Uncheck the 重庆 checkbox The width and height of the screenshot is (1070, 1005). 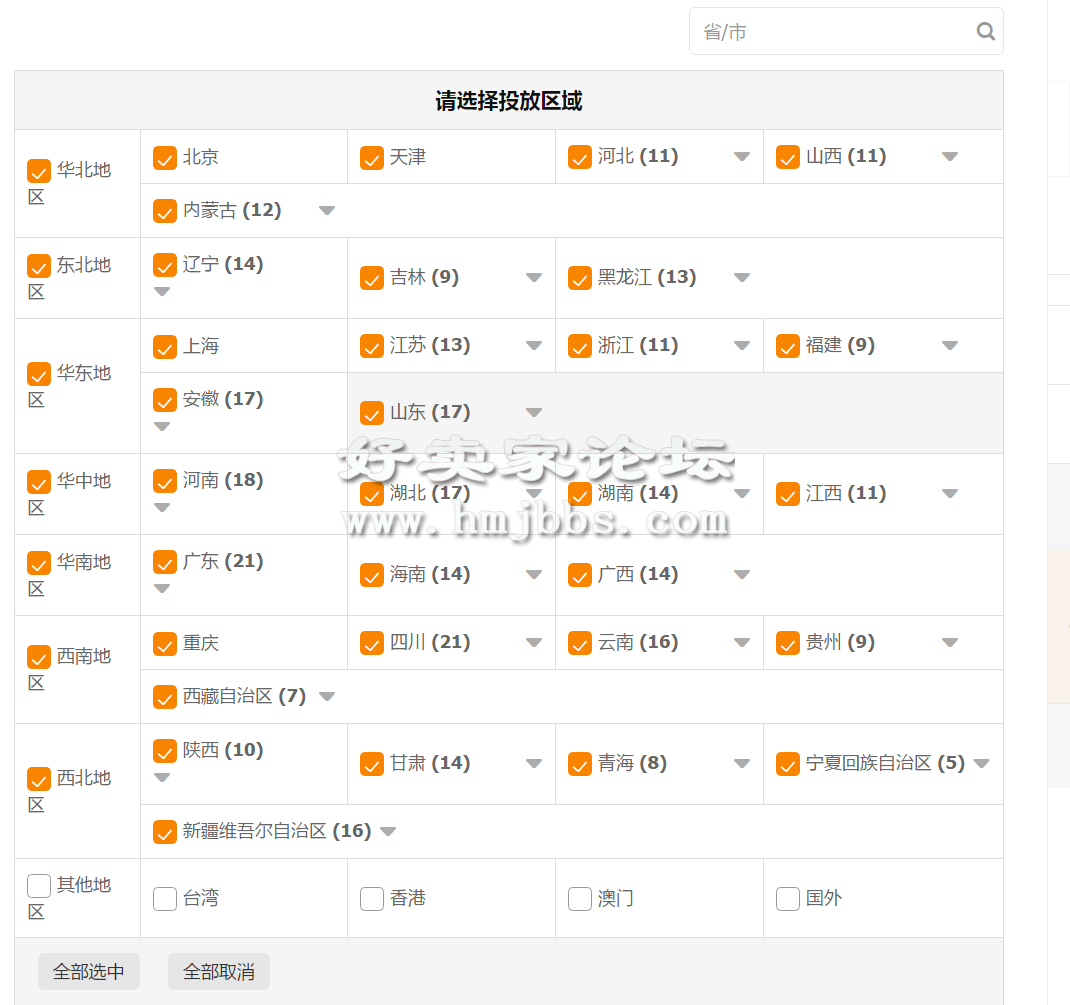tap(165, 643)
